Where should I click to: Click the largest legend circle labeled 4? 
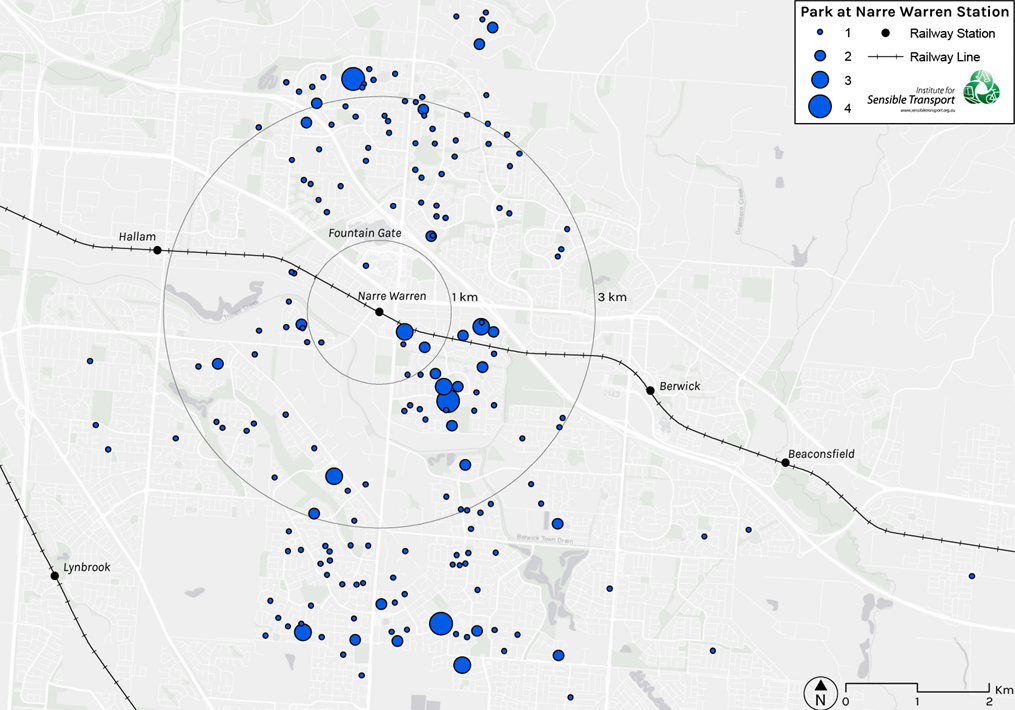(820, 108)
